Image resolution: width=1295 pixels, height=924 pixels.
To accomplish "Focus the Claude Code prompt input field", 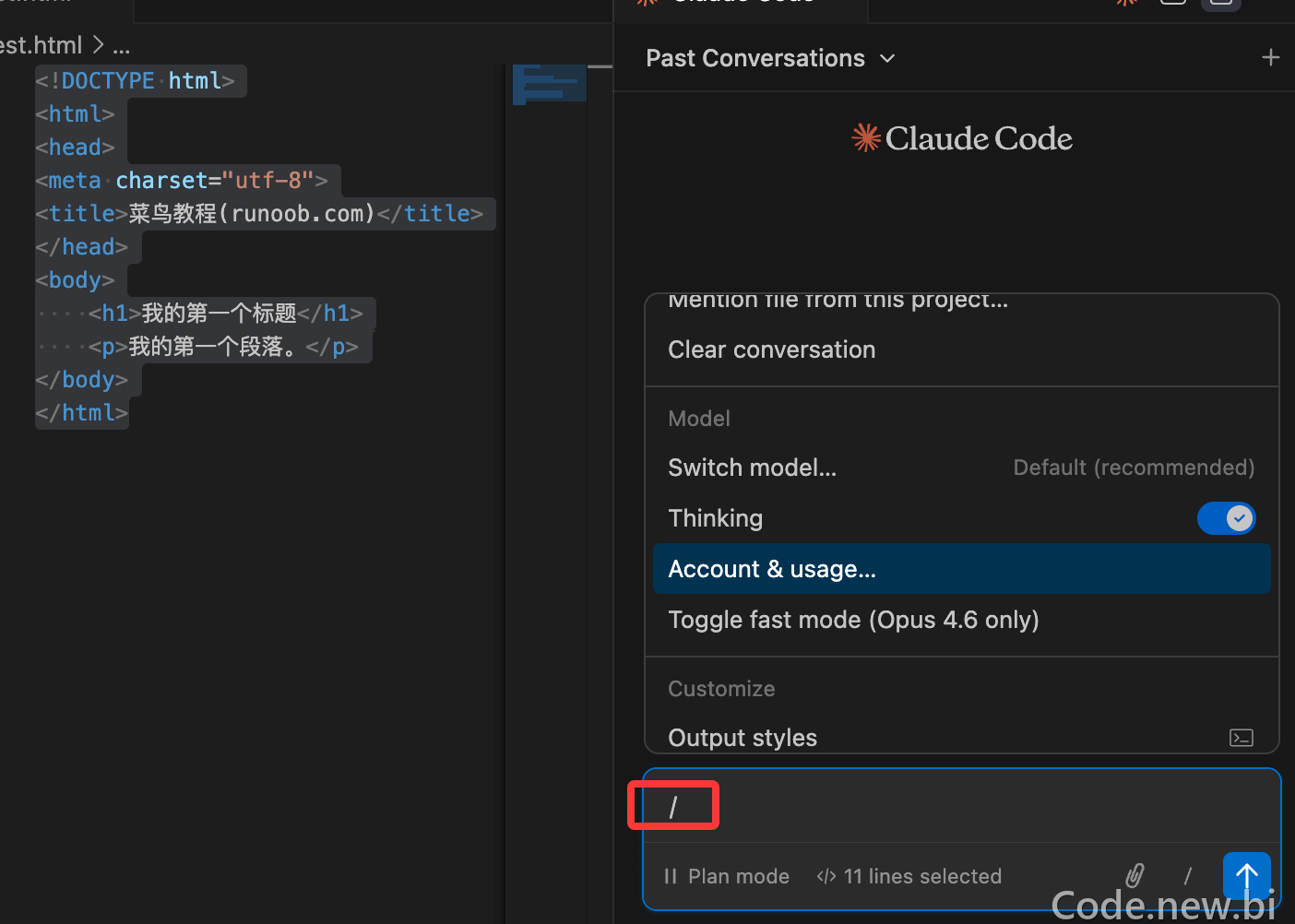I will (961, 807).
